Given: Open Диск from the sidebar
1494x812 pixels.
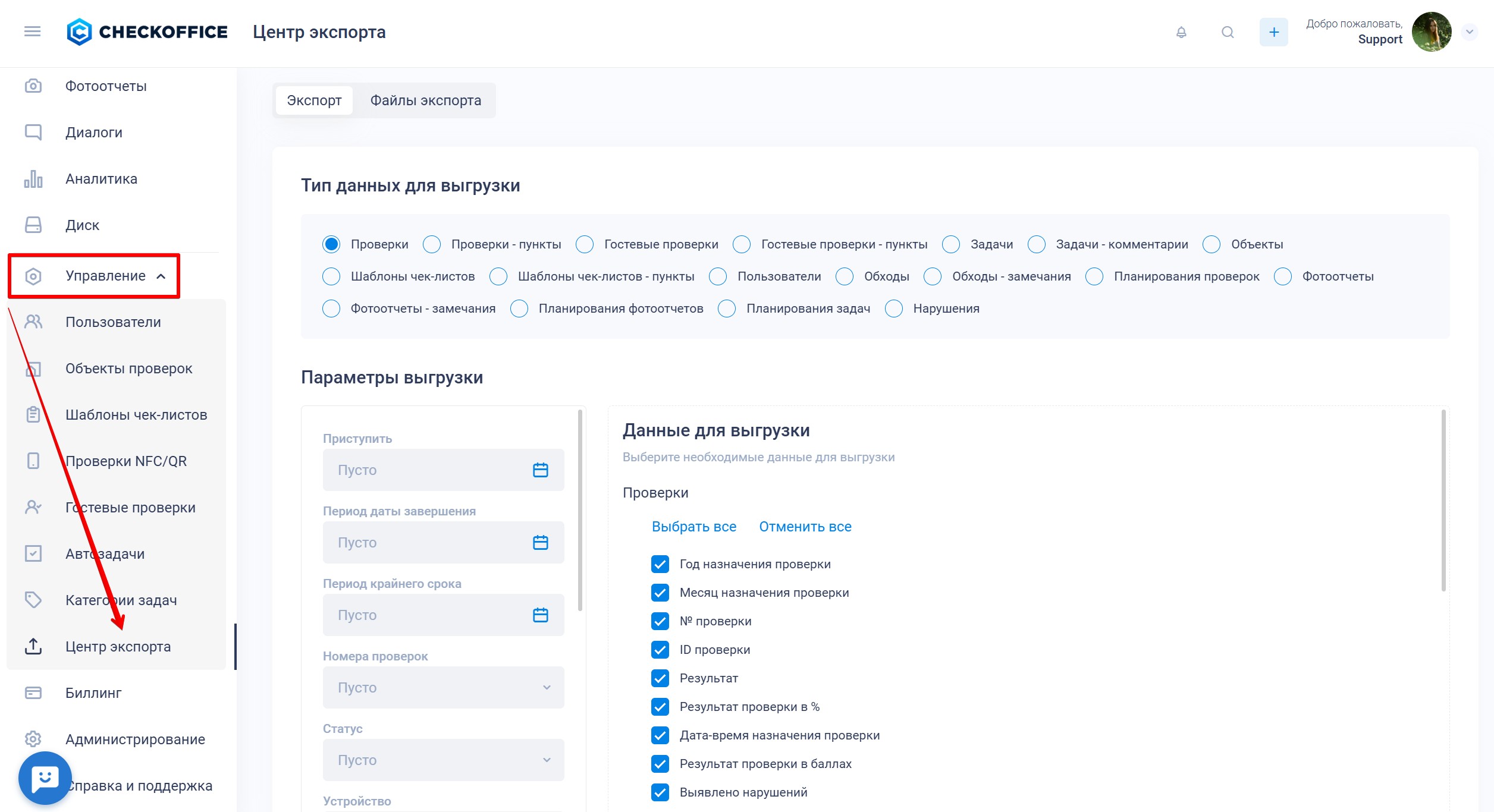Looking at the screenshot, I should coord(82,225).
